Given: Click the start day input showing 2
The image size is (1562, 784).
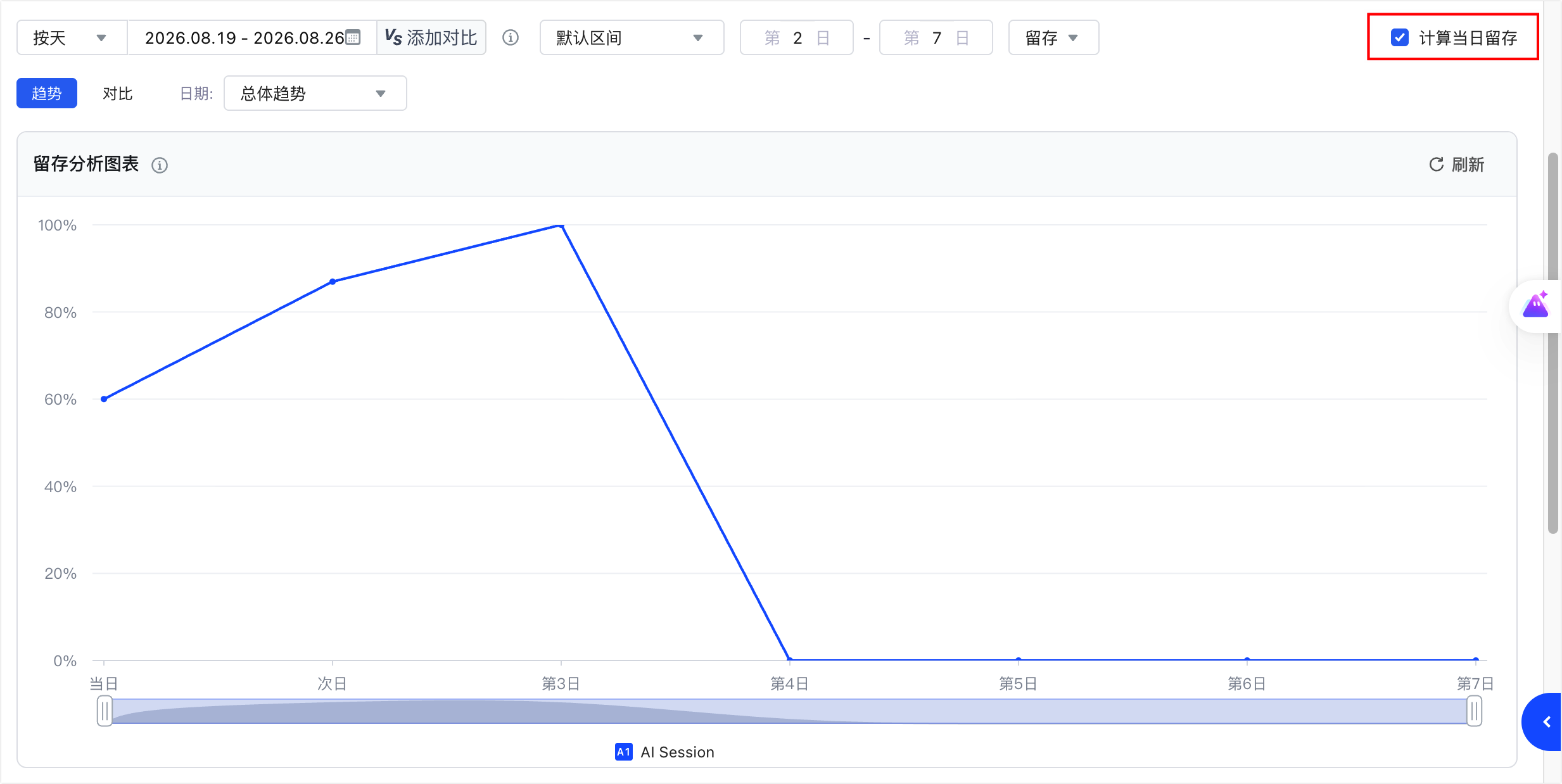Looking at the screenshot, I should 797,38.
